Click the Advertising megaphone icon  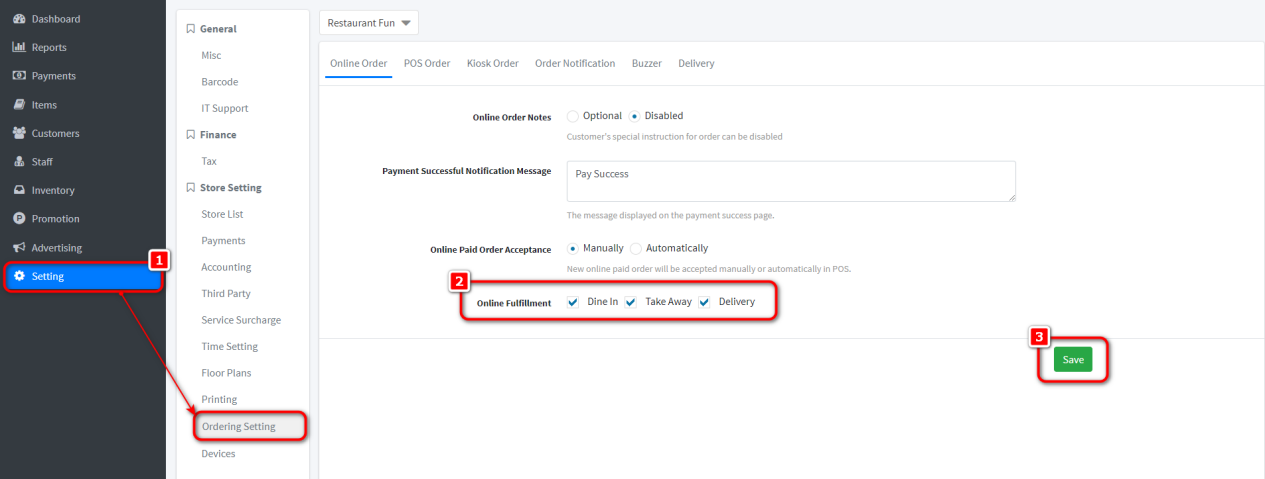pyautogui.click(x=18, y=248)
